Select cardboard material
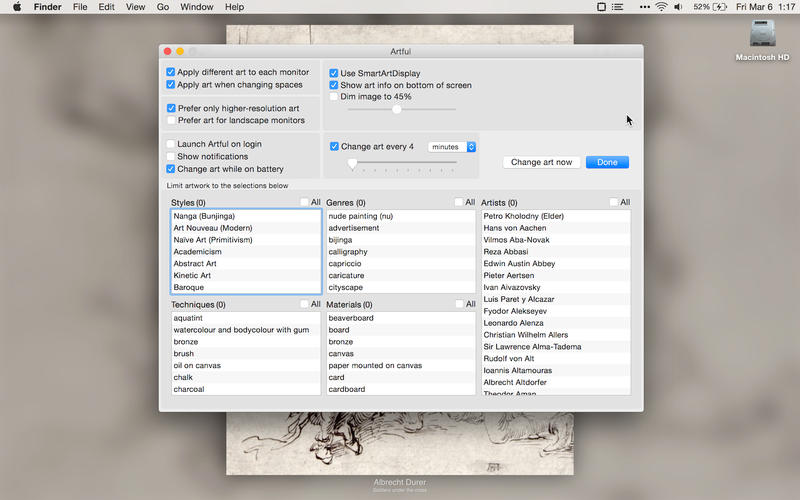The image size is (800, 500). (x=401, y=389)
